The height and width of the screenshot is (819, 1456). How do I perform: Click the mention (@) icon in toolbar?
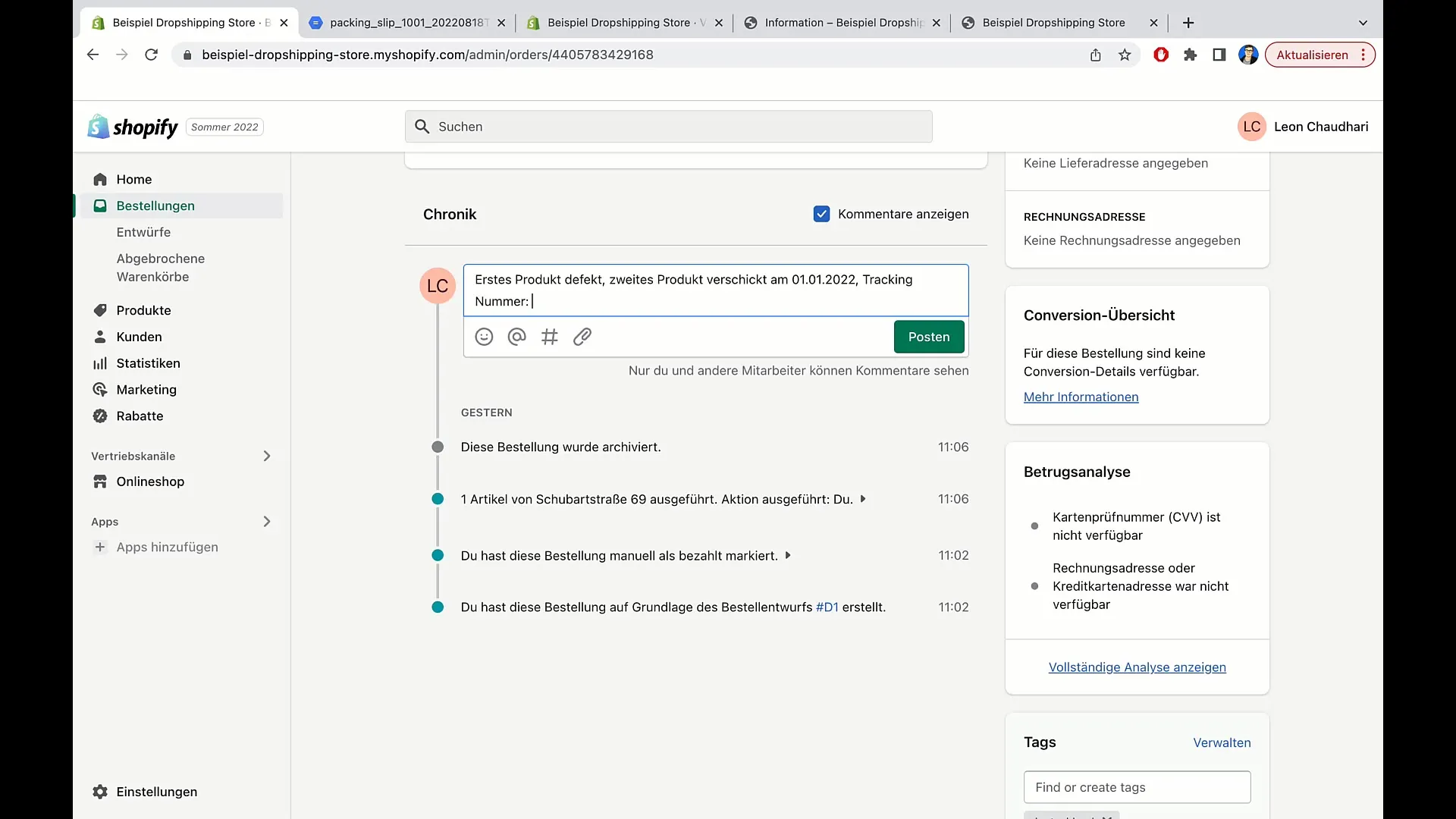coord(516,337)
